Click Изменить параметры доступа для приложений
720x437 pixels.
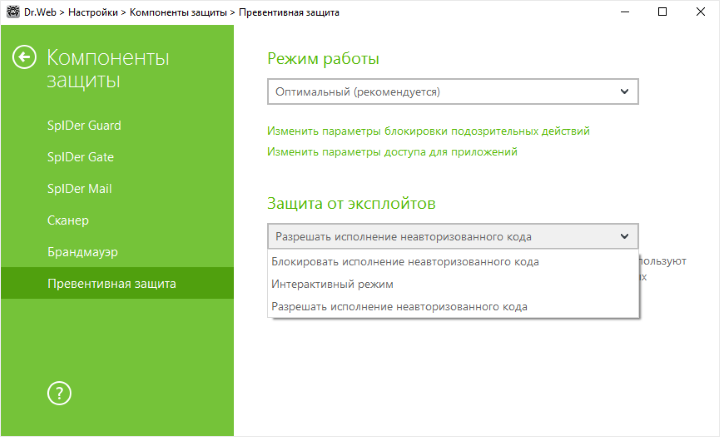[392, 152]
